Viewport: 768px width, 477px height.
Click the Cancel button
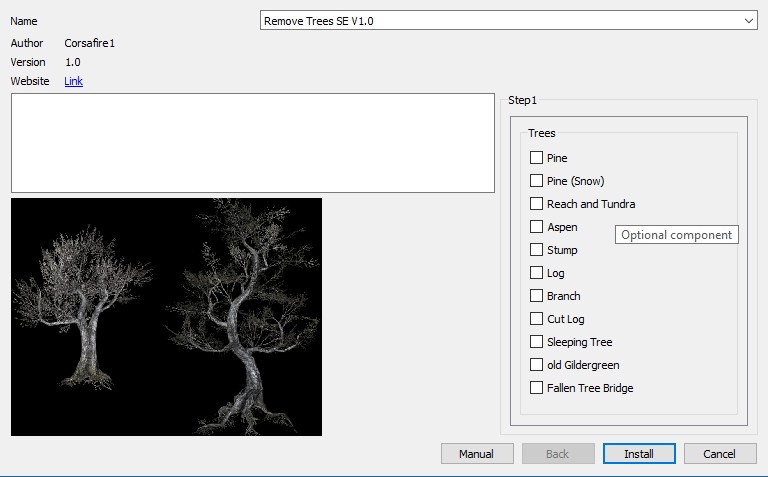click(719, 454)
